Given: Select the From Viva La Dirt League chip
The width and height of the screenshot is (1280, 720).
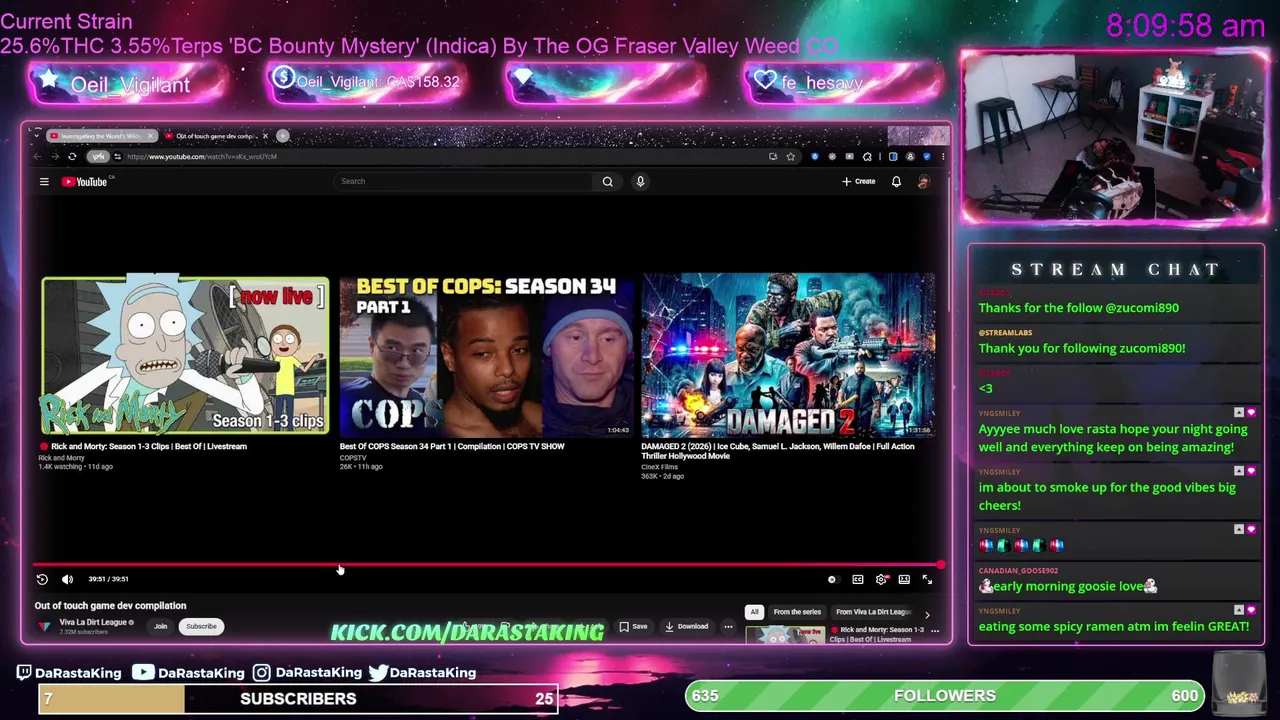Looking at the screenshot, I should coord(873,612).
